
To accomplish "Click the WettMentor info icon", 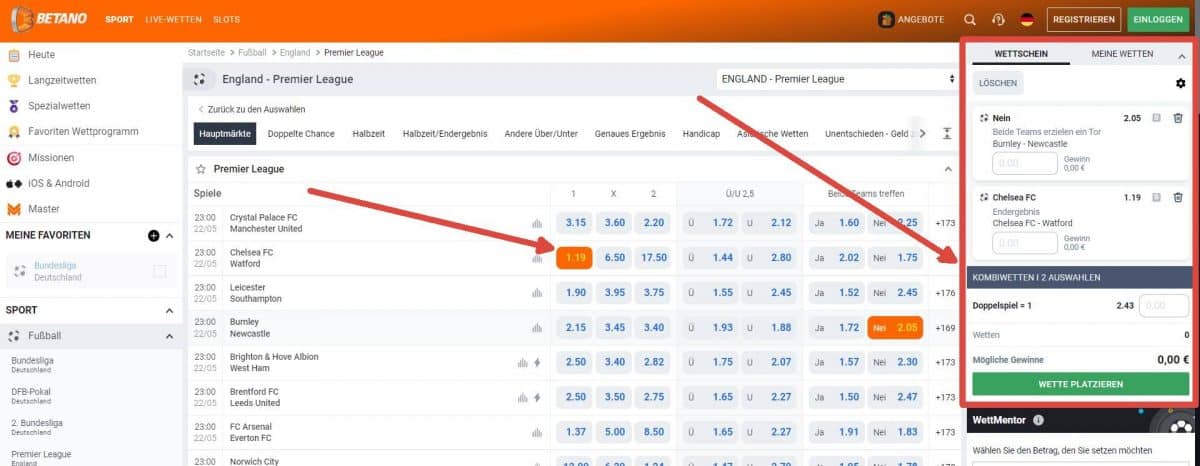I will [1038, 421].
